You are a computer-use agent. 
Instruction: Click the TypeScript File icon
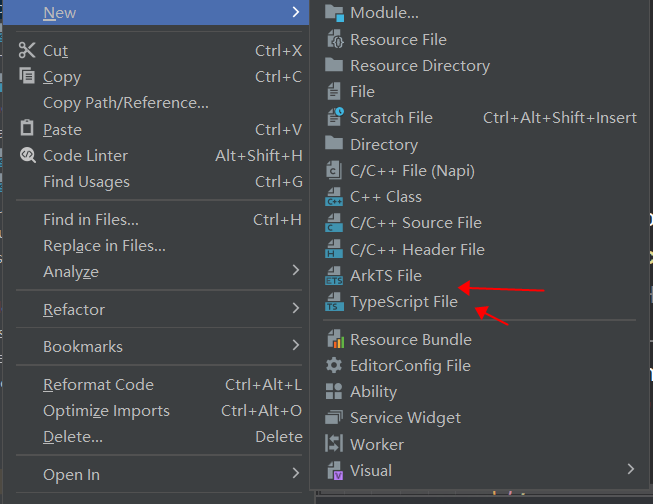coord(334,302)
